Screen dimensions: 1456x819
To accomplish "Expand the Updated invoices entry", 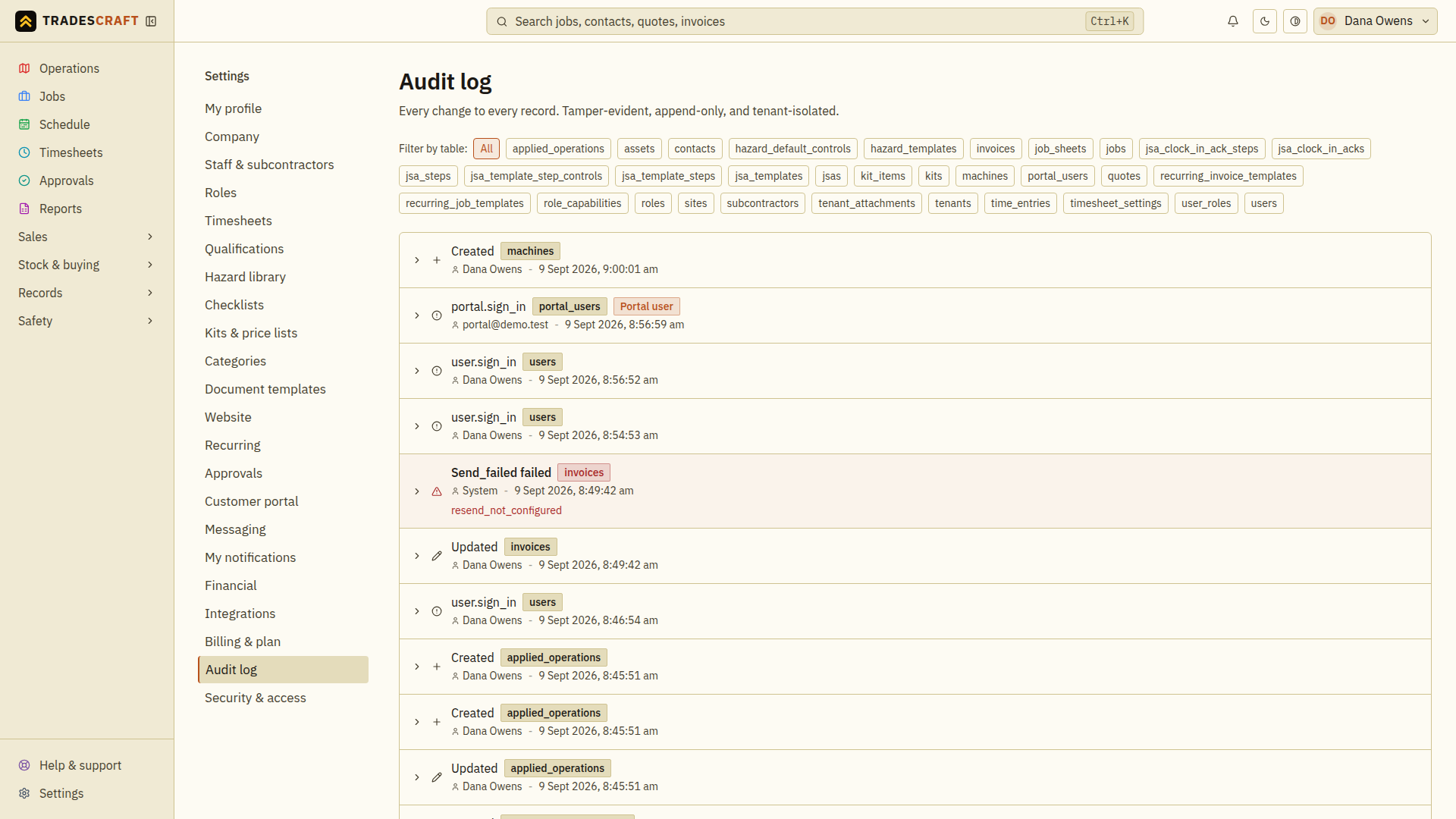I will pos(417,556).
